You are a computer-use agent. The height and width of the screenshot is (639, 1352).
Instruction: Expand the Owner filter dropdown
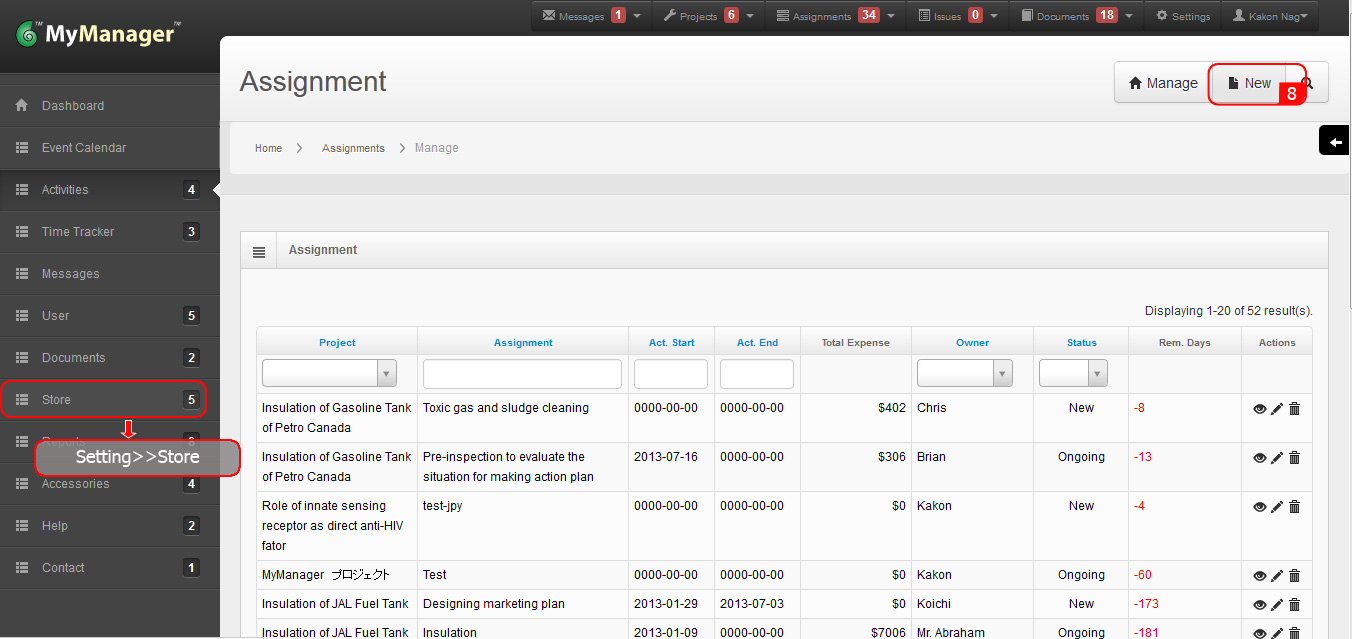tap(964, 374)
